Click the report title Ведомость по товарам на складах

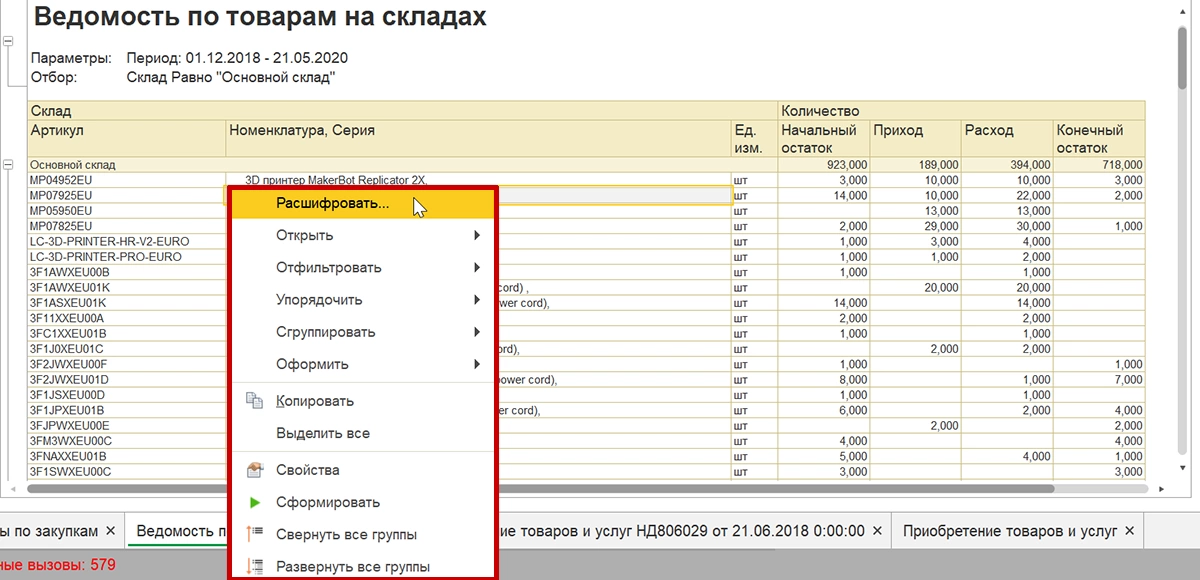point(260,17)
